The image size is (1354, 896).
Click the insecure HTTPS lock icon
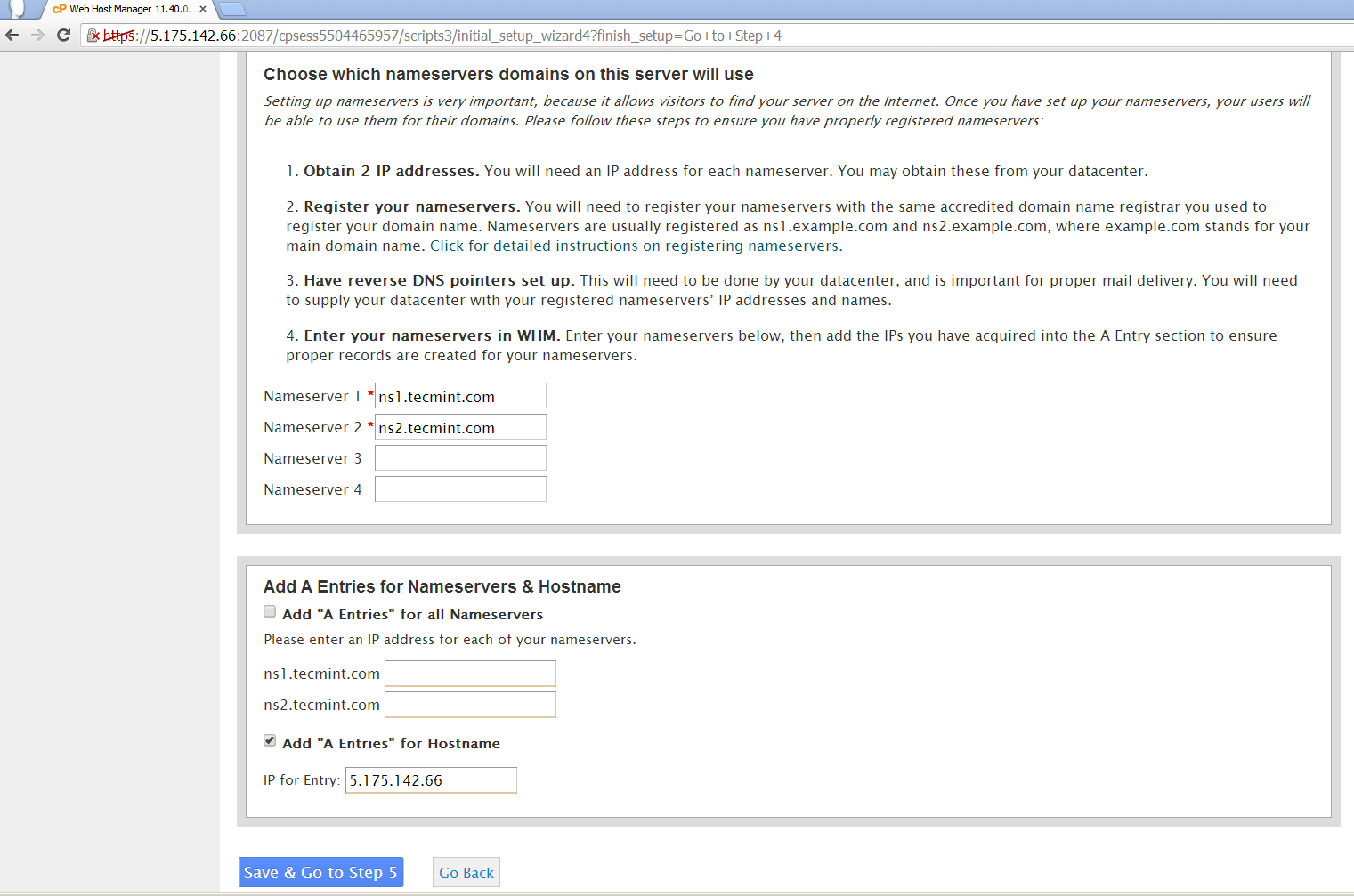pyautogui.click(x=93, y=36)
